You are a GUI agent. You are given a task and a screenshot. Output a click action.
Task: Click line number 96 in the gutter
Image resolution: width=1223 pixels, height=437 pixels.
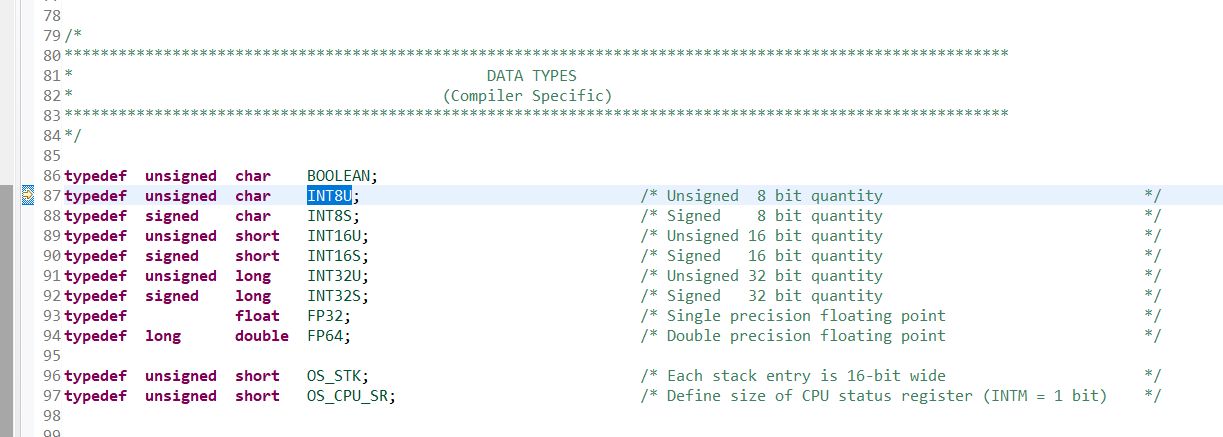point(53,376)
